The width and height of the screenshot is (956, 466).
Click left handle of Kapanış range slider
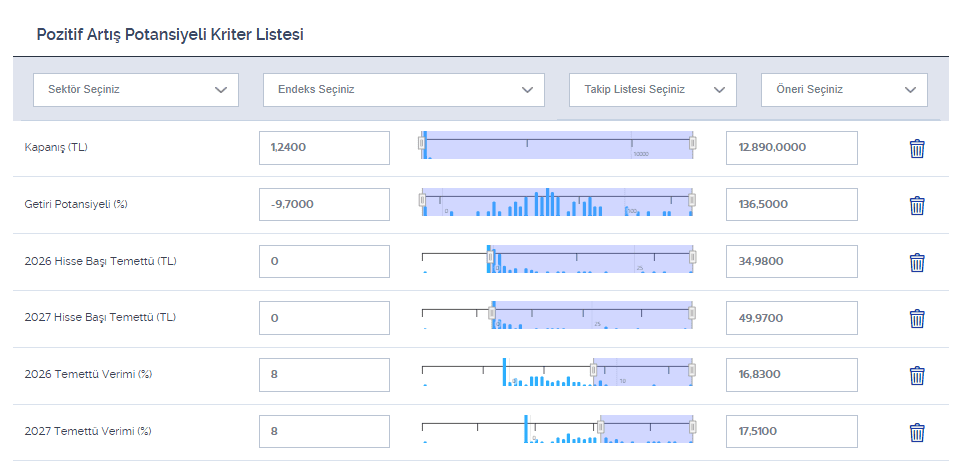(x=422, y=146)
